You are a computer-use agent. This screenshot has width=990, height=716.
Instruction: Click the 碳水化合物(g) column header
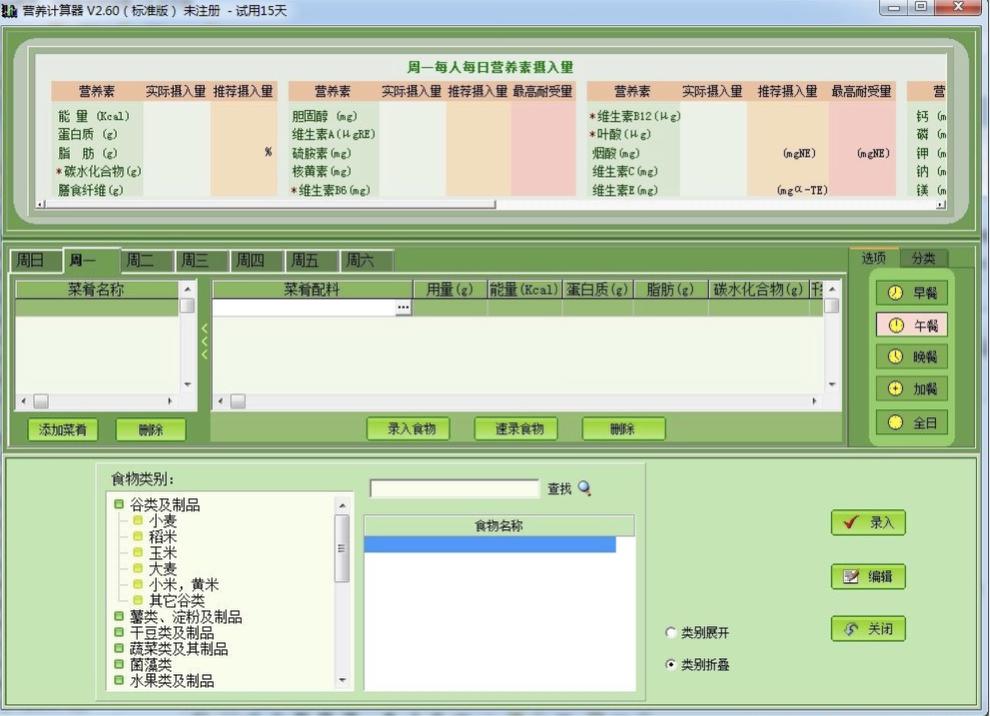(758, 289)
